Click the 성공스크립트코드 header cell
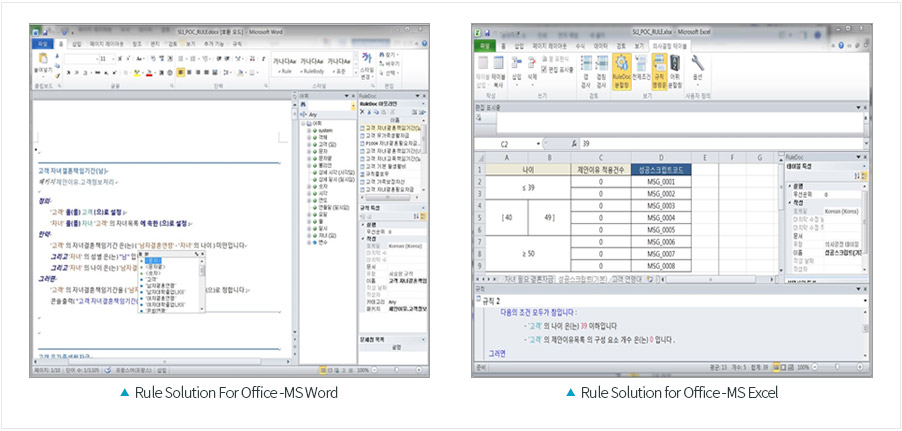902x431 pixels. (660, 170)
